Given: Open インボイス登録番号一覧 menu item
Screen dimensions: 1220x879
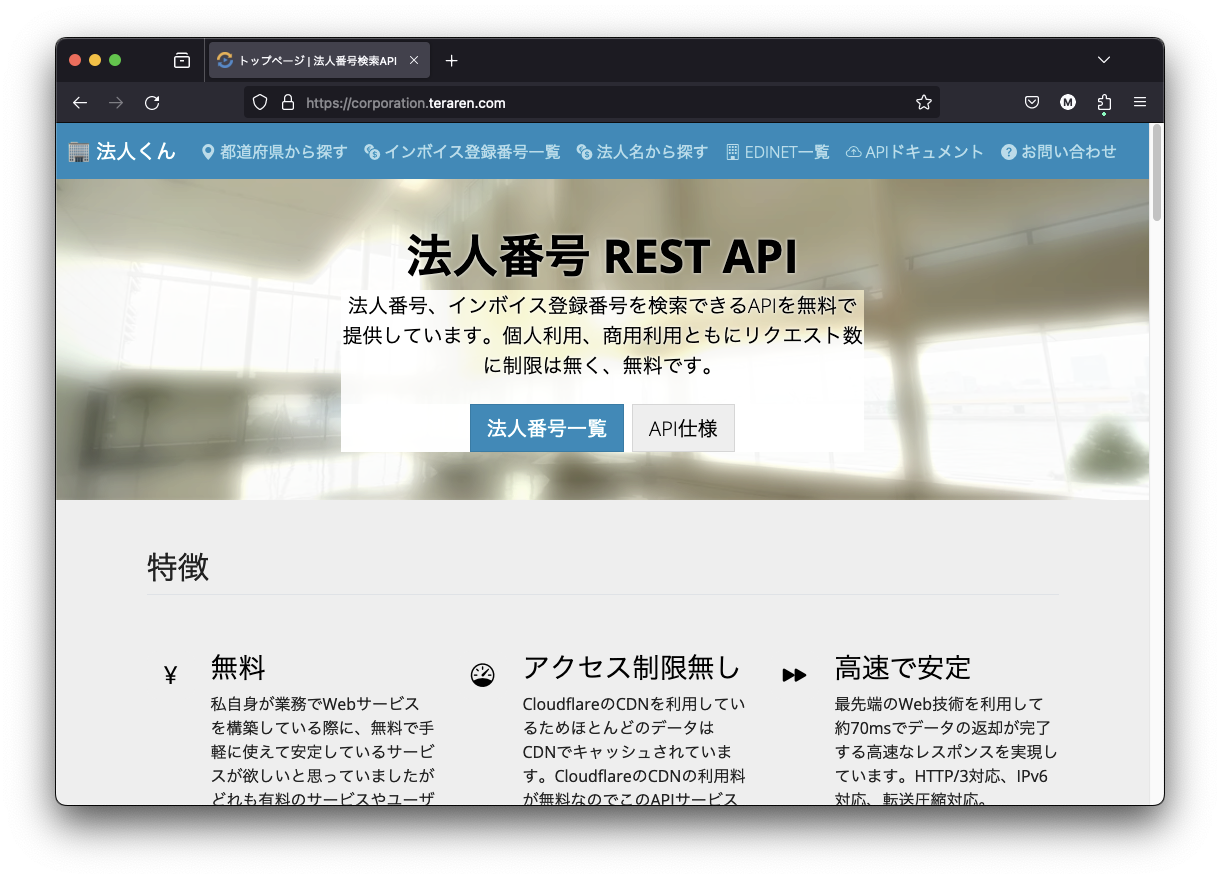Looking at the screenshot, I should tap(462, 152).
